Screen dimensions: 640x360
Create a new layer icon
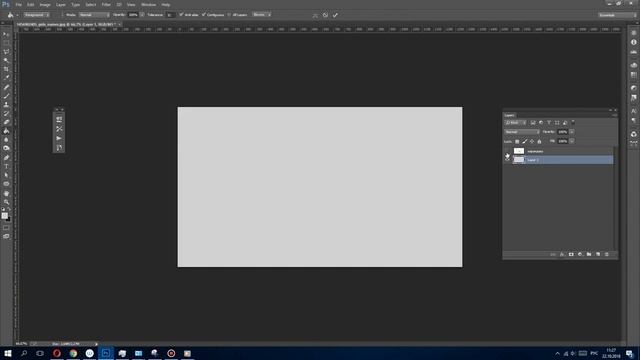pos(598,254)
